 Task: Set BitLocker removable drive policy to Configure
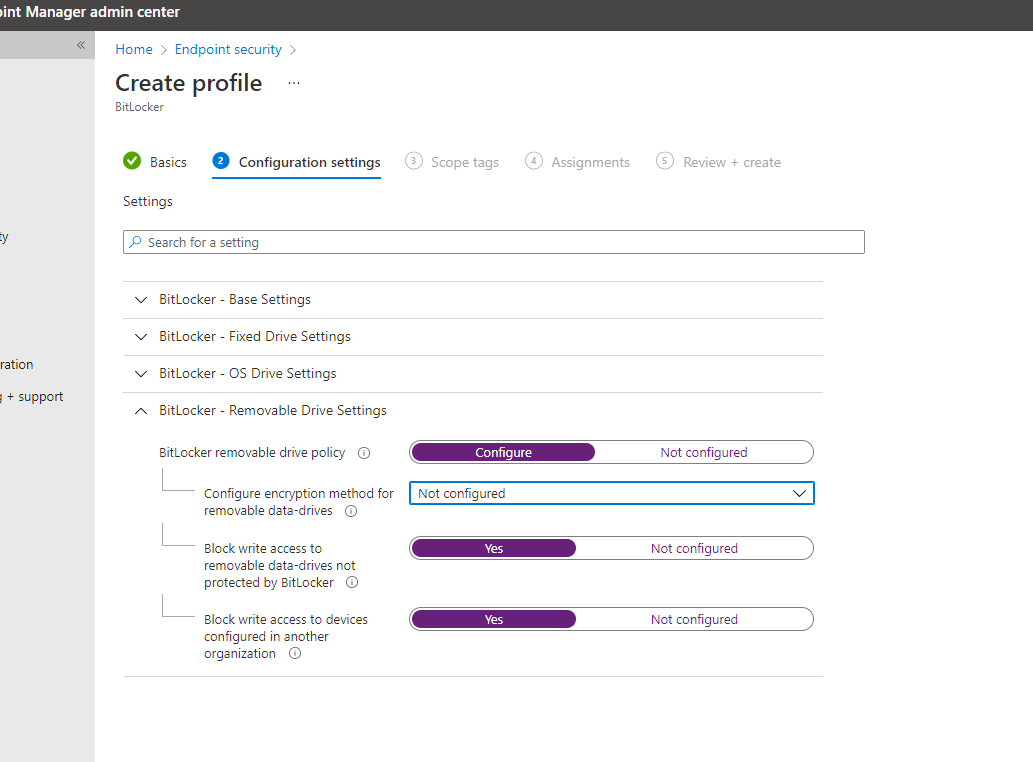[503, 452]
